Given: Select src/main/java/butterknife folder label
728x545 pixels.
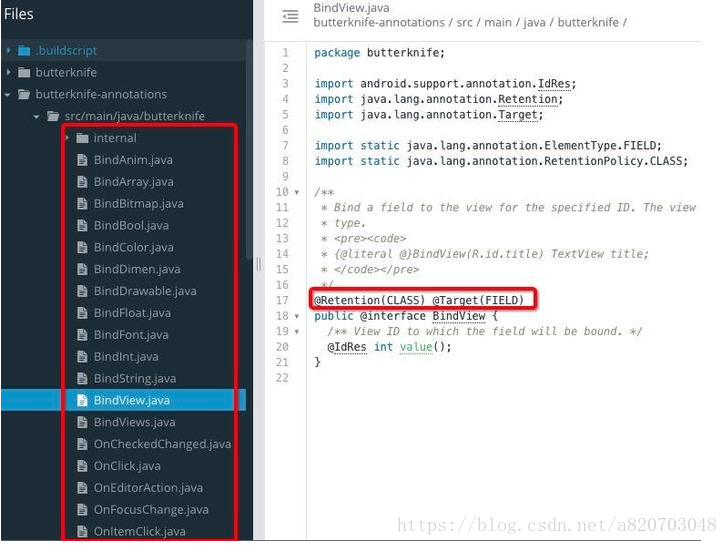Looking at the screenshot, I should (135, 116).
